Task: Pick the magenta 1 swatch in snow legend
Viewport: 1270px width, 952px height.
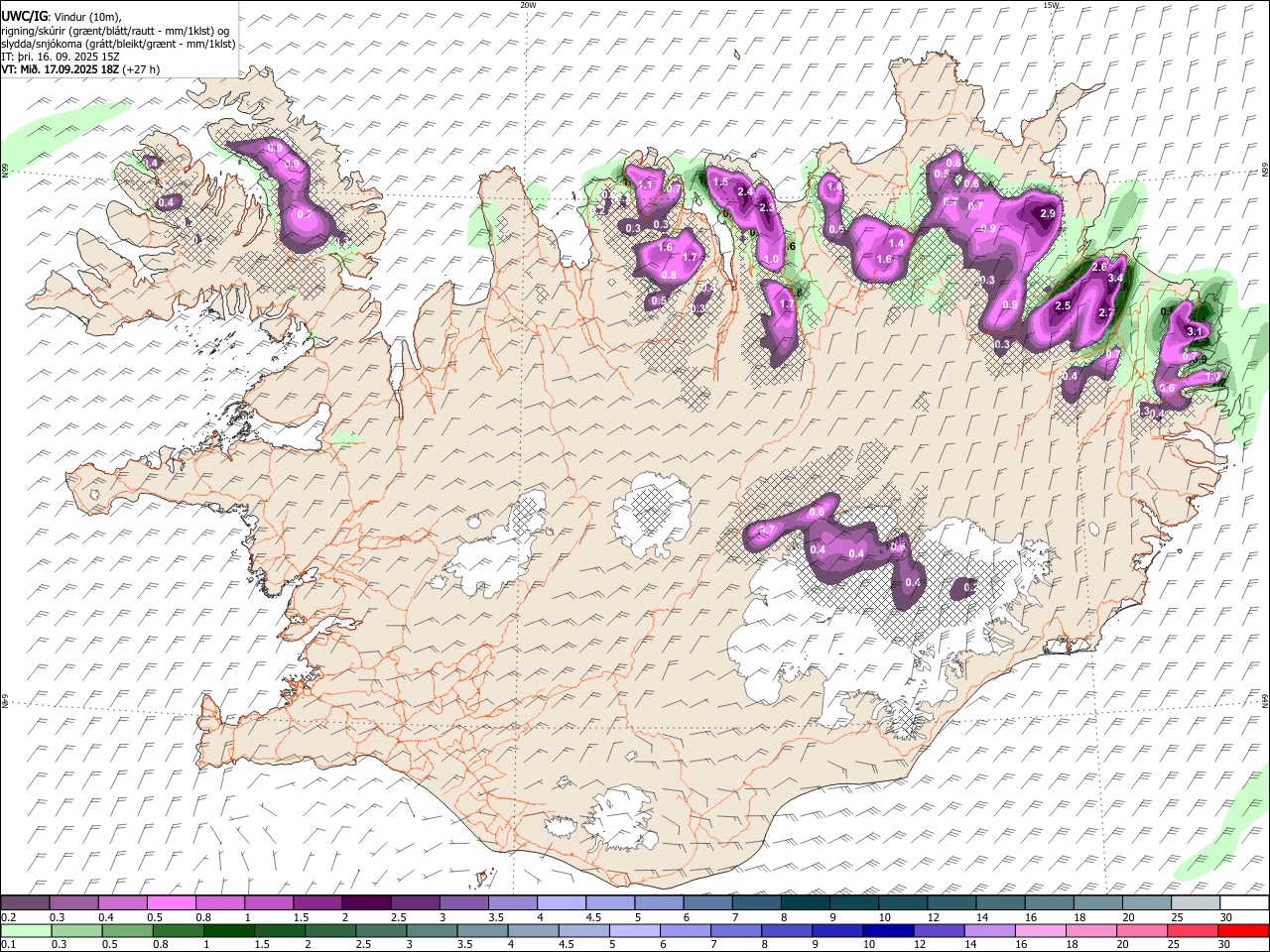Action: (x=269, y=902)
